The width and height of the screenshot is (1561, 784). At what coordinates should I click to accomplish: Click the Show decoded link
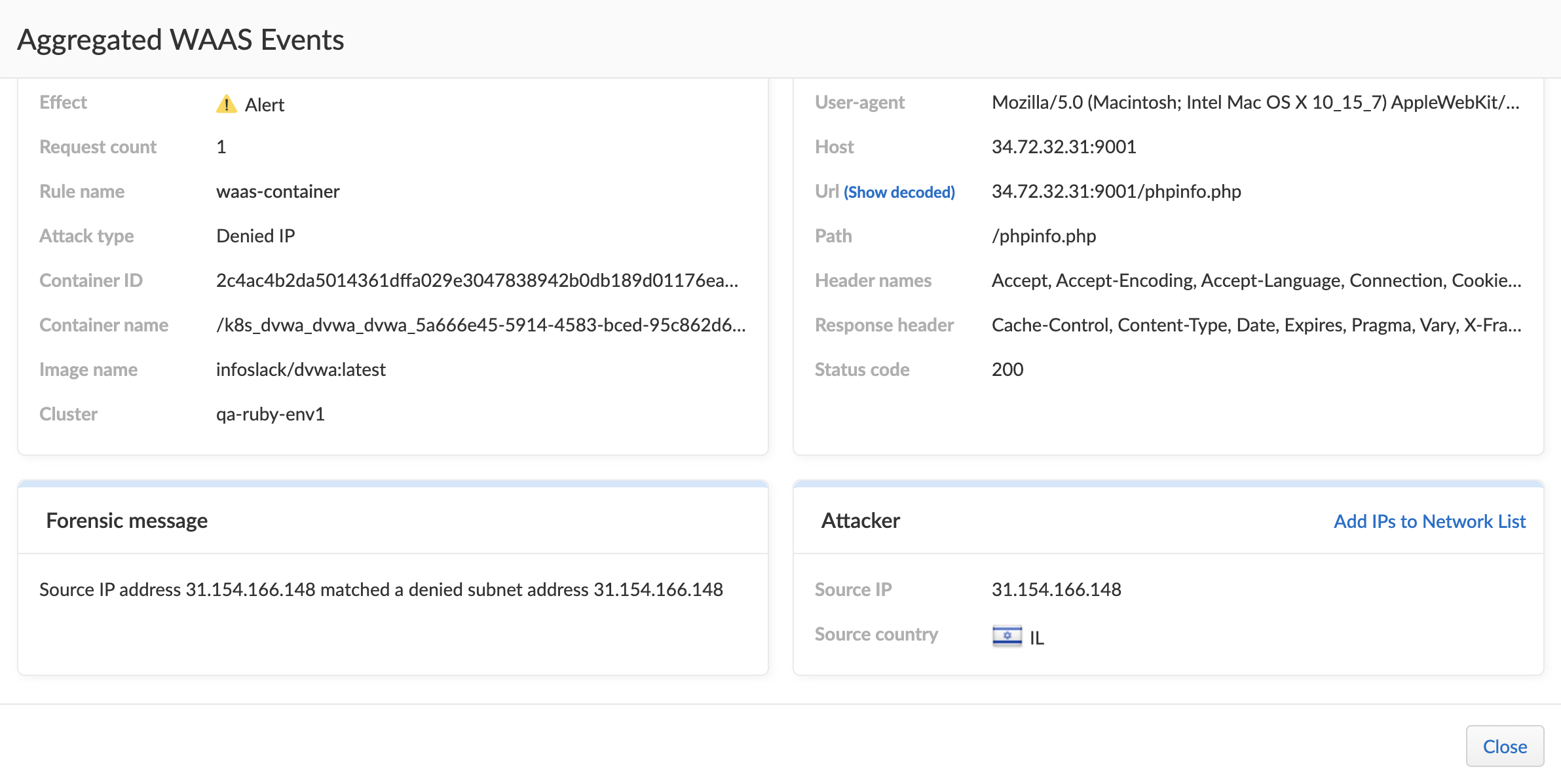pos(899,192)
